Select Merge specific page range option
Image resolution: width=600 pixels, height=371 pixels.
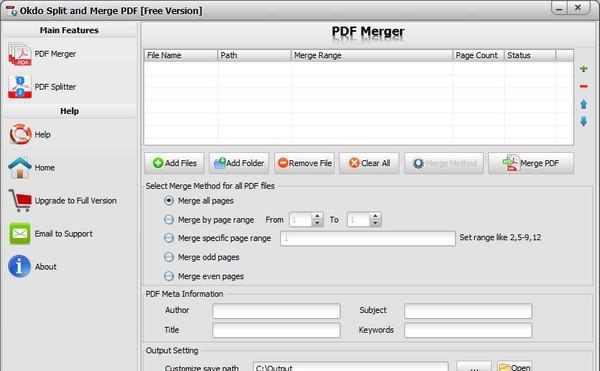(x=169, y=238)
